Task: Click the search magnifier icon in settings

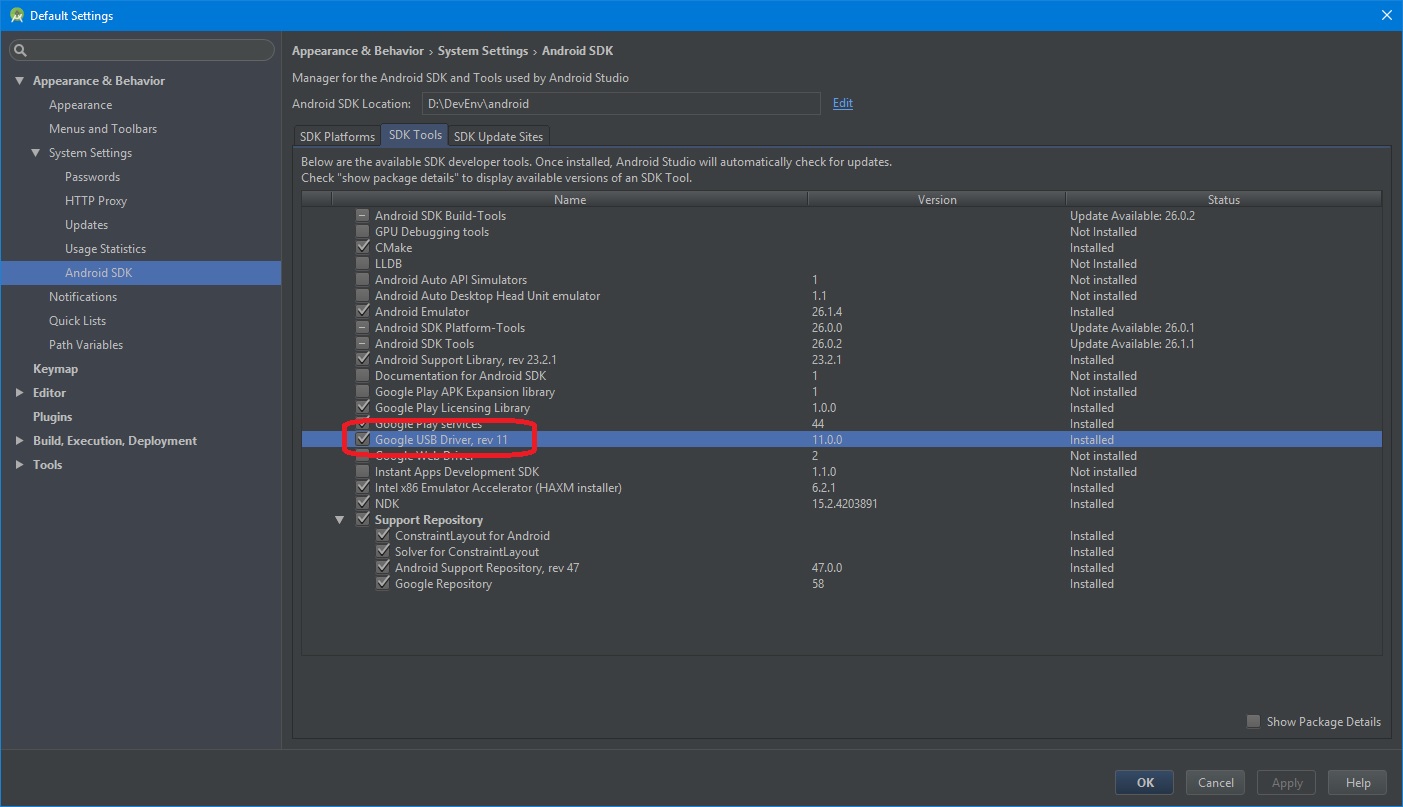Action: click(x=20, y=50)
